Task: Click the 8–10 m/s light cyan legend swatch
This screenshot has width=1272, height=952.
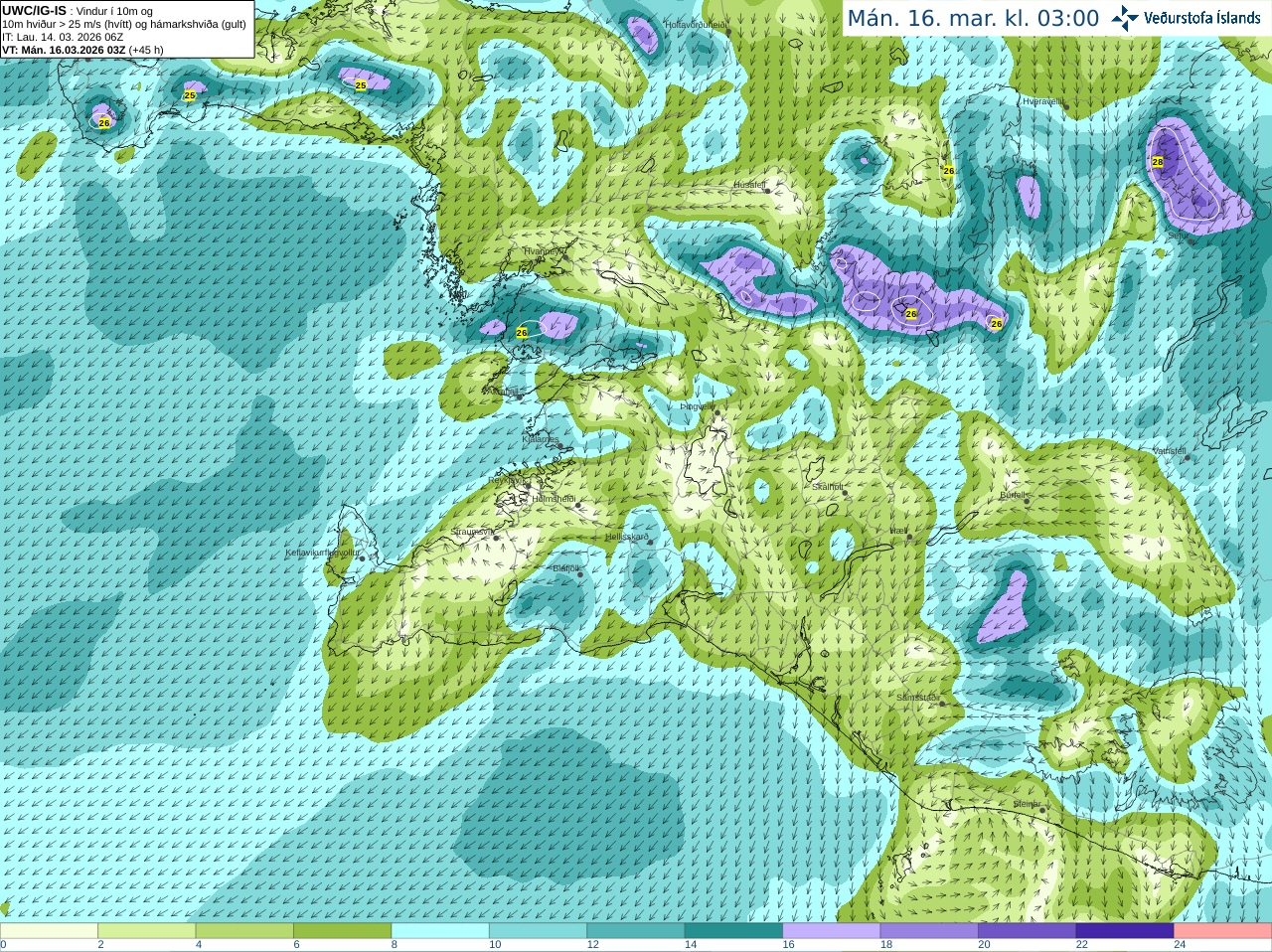Action: [x=440, y=931]
